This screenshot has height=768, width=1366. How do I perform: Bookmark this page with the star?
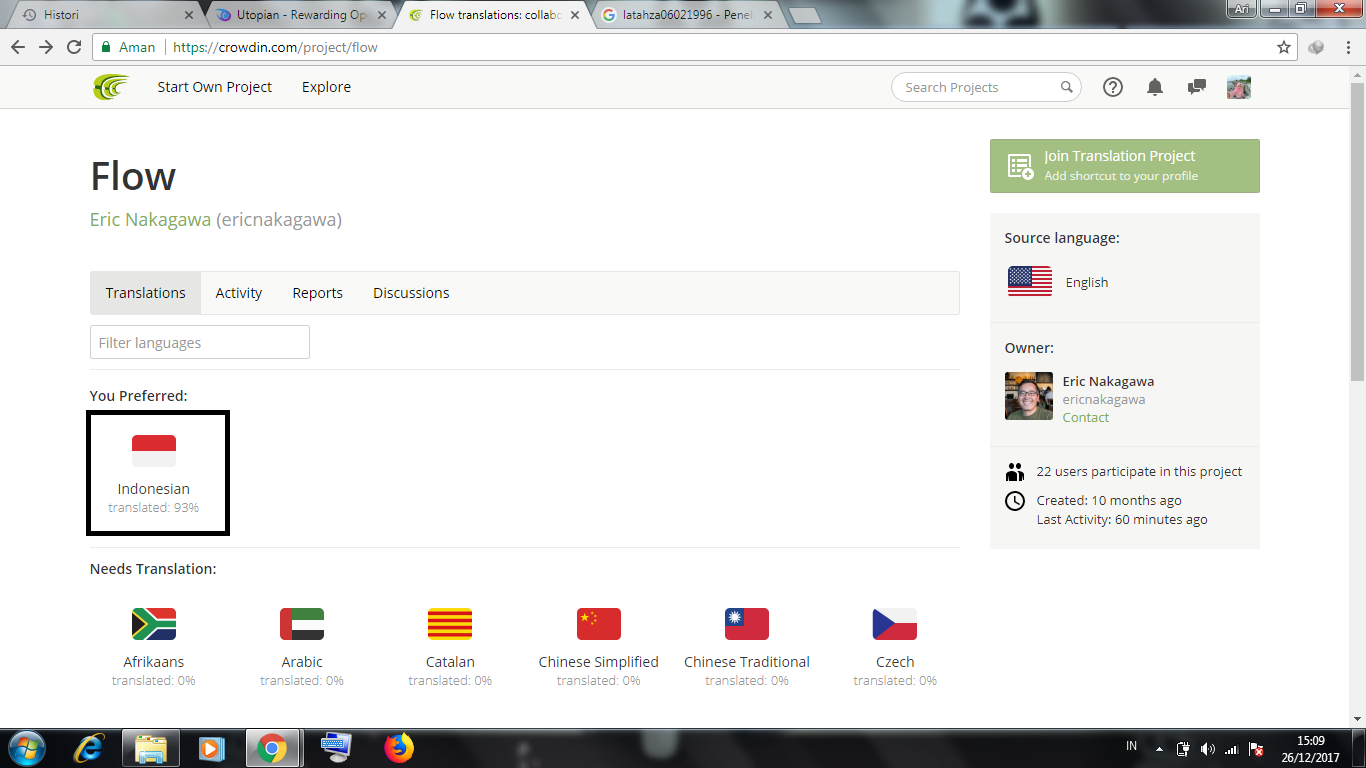pyautogui.click(x=1284, y=47)
